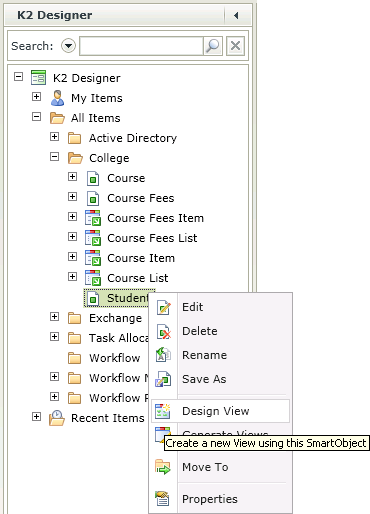
Task: Collapse the All Items node
Action: click(x=36, y=117)
